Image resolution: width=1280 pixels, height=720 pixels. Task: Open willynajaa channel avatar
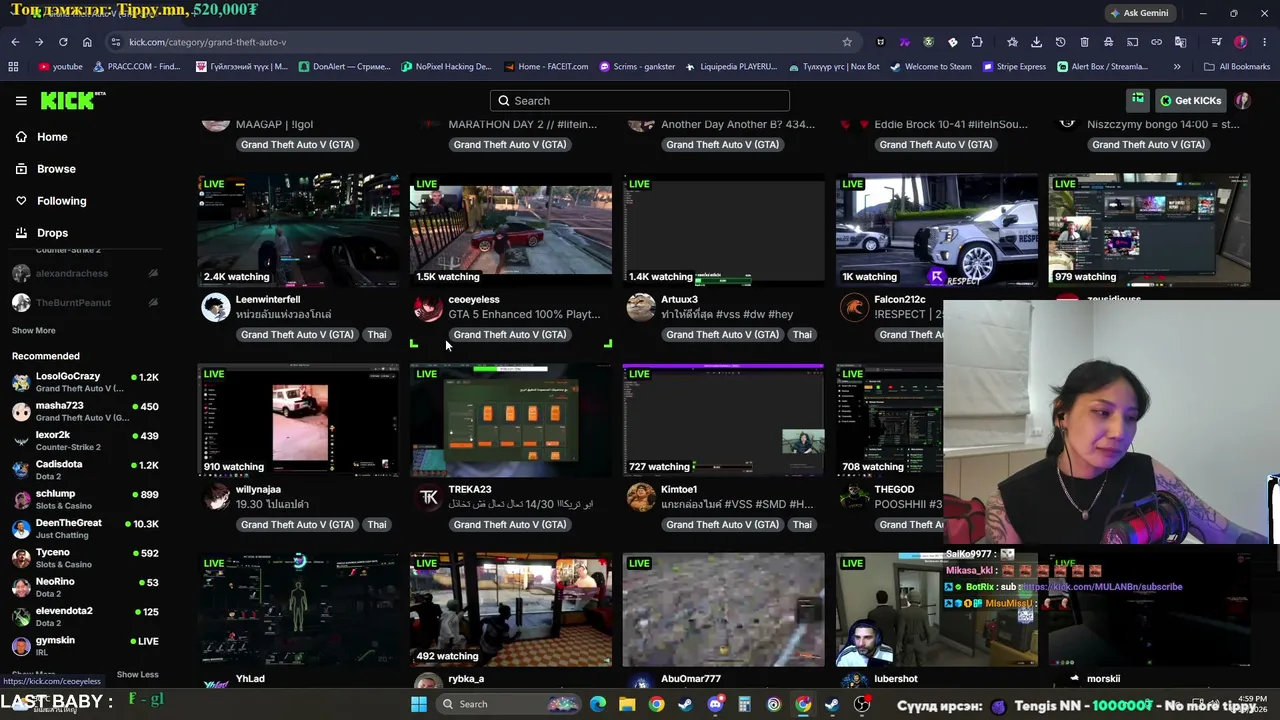coord(215,497)
